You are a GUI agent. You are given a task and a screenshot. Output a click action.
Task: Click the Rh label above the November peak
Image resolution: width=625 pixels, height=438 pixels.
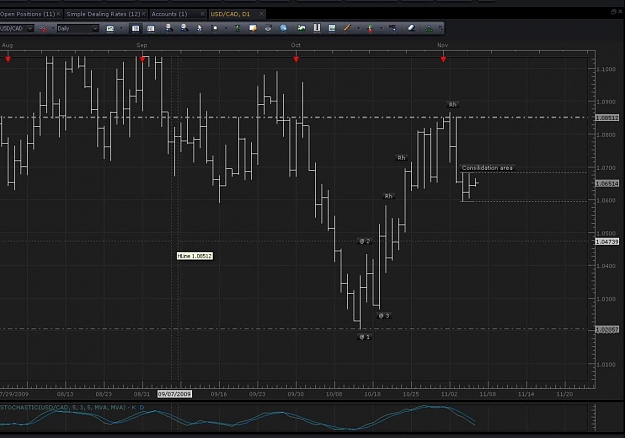(452, 105)
